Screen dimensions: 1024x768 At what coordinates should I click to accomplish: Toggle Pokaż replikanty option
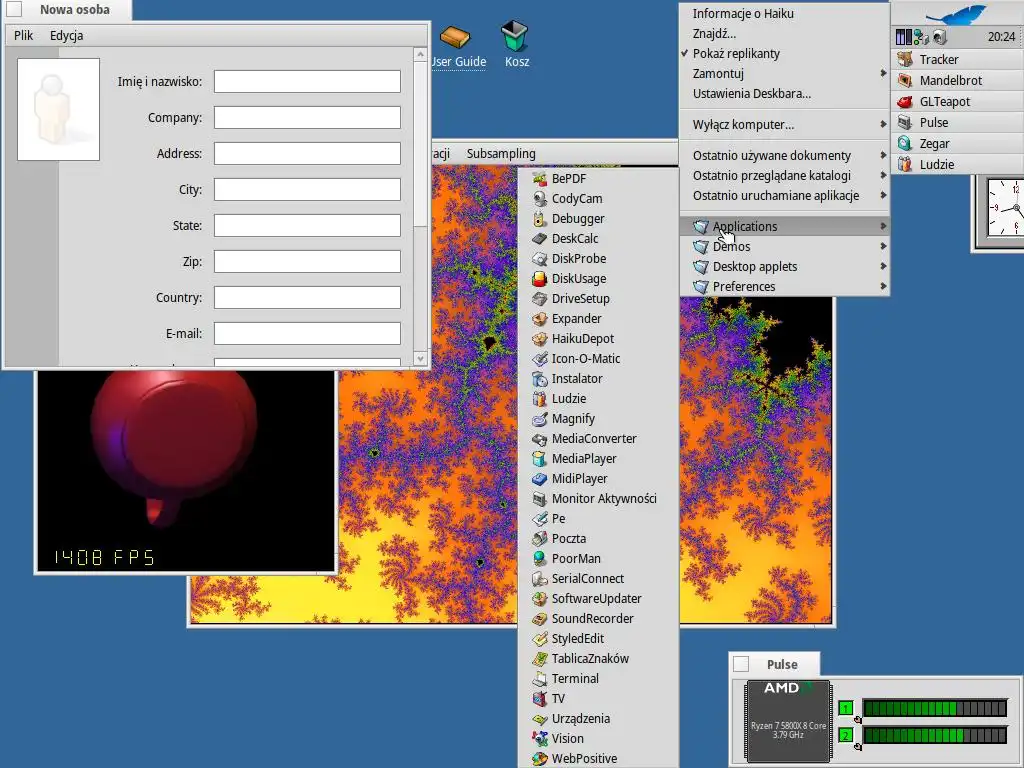point(784,54)
